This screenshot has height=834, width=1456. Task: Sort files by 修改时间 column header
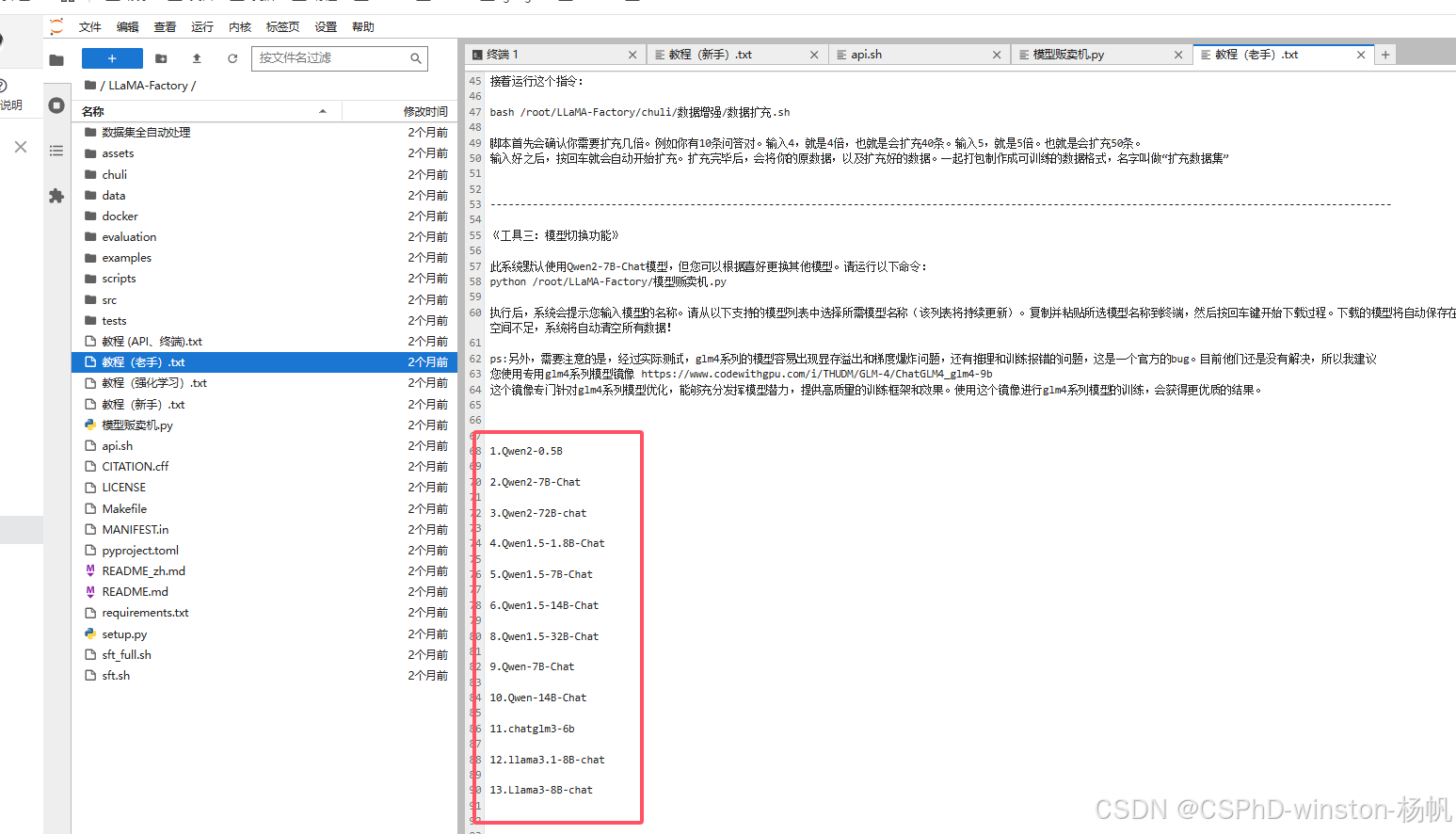tap(425, 111)
